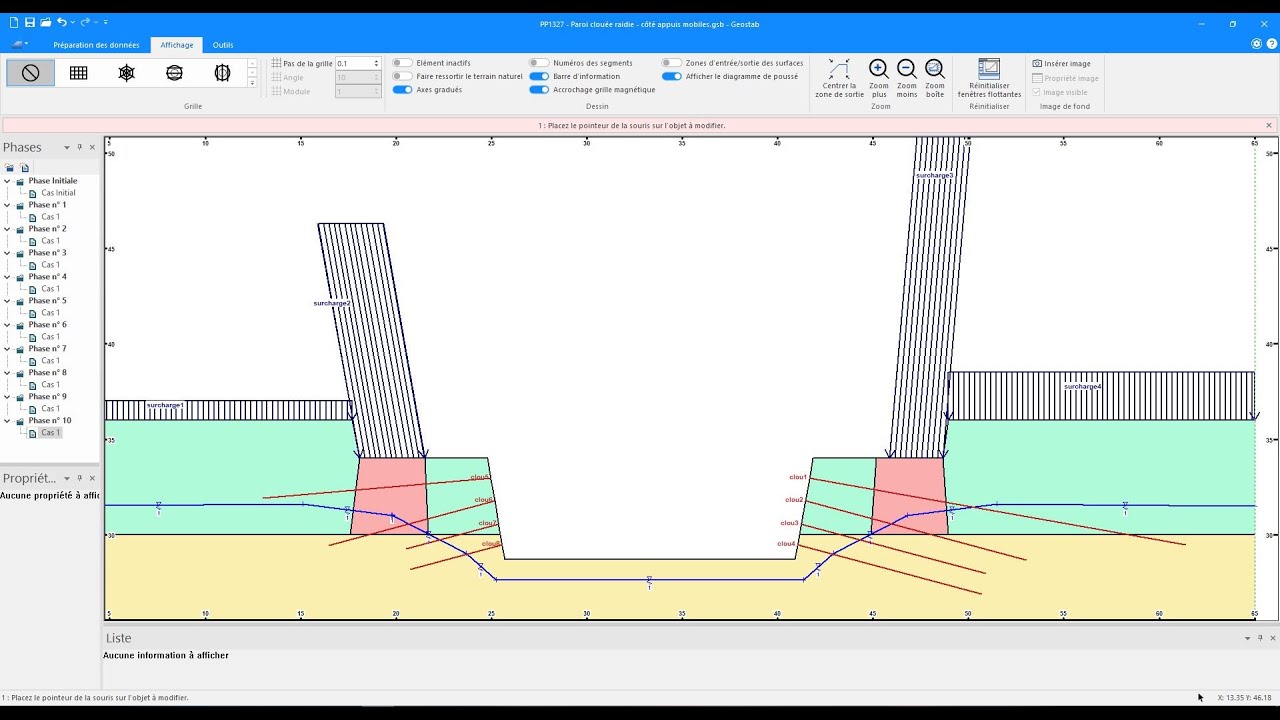Image resolution: width=1280 pixels, height=720 pixels.
Task: Select Phase n° 3 in tree
Action: pos(47,253)
